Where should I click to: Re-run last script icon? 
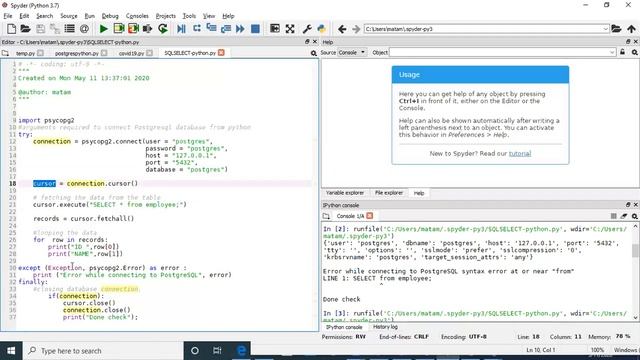click(x=163, y=29)
